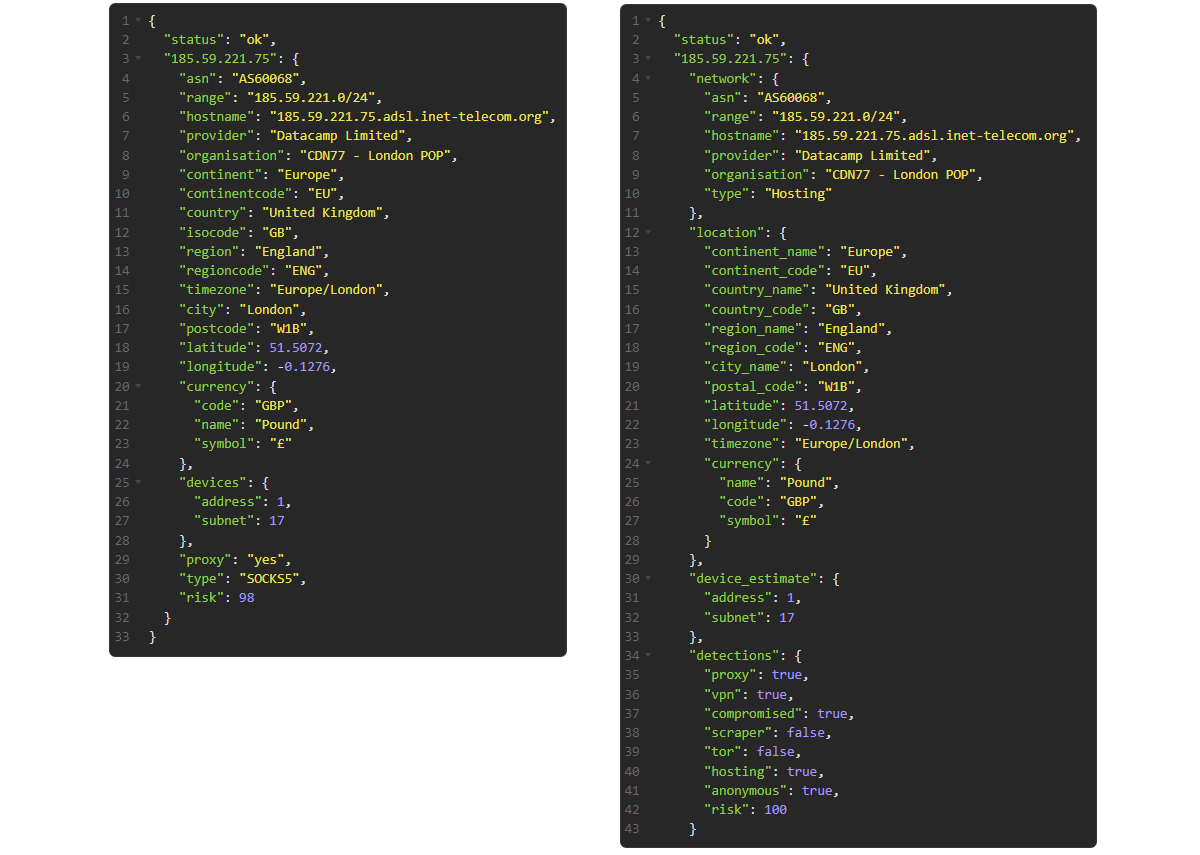This screenshot has height=855, width=1200.
Task: Collapse the "185.59.221.75" fold arrow in left panel
Action: (138, 59)
